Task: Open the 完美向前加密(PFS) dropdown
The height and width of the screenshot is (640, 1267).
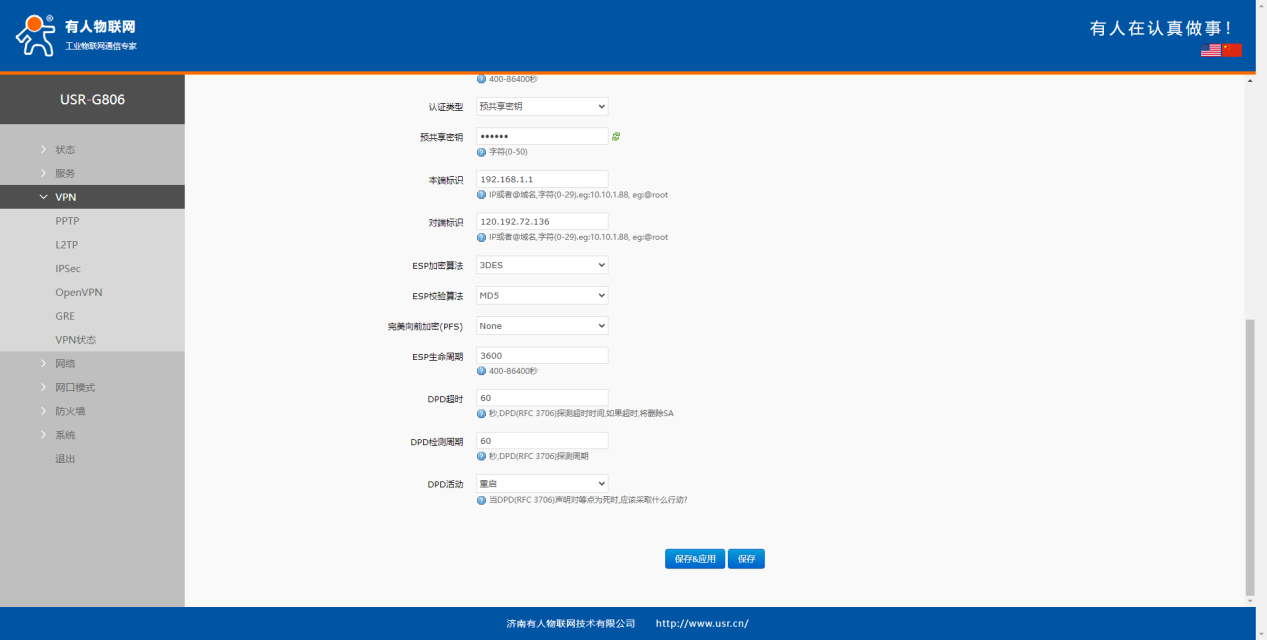Action: (541, 326)
